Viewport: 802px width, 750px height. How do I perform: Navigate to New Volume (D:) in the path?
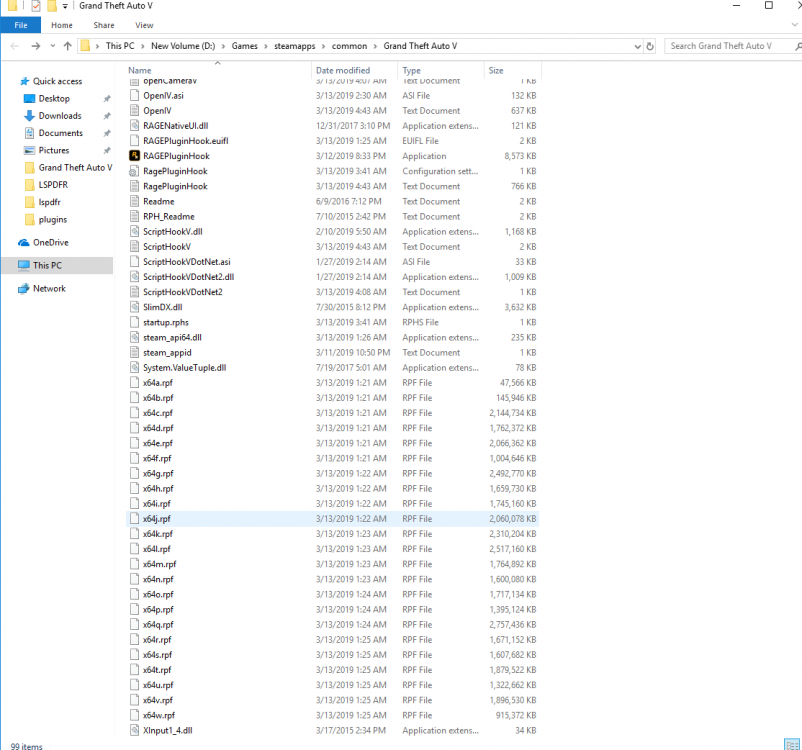tap(183, 46)
